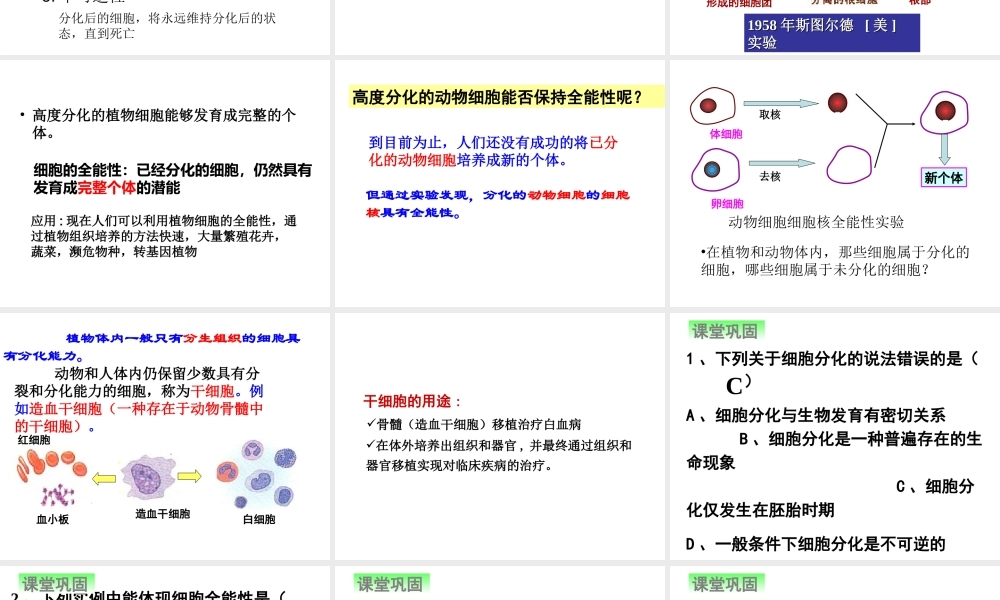Click the 卵细胞 cell diagram
This screenshot has height=600, width=1000.
coord(715,170)
